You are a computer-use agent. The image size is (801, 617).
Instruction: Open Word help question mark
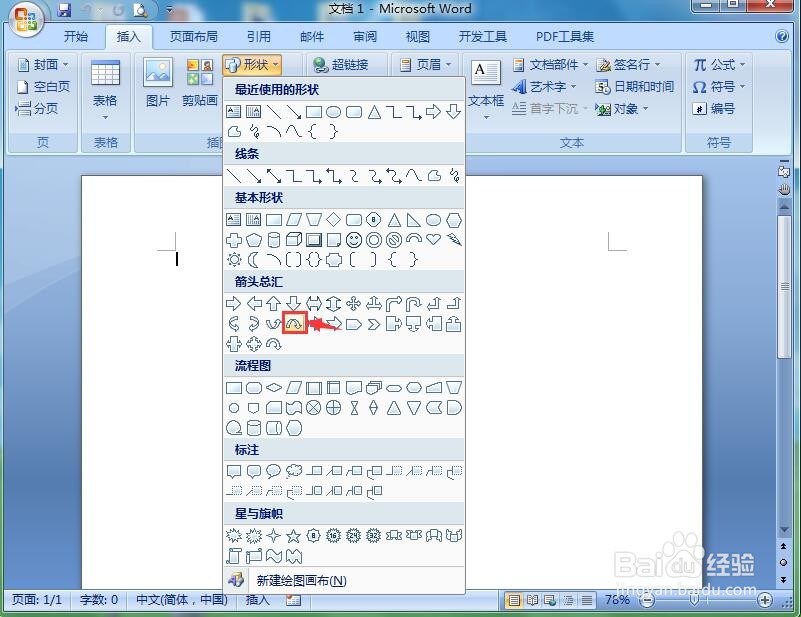click(x=782, y=36)
